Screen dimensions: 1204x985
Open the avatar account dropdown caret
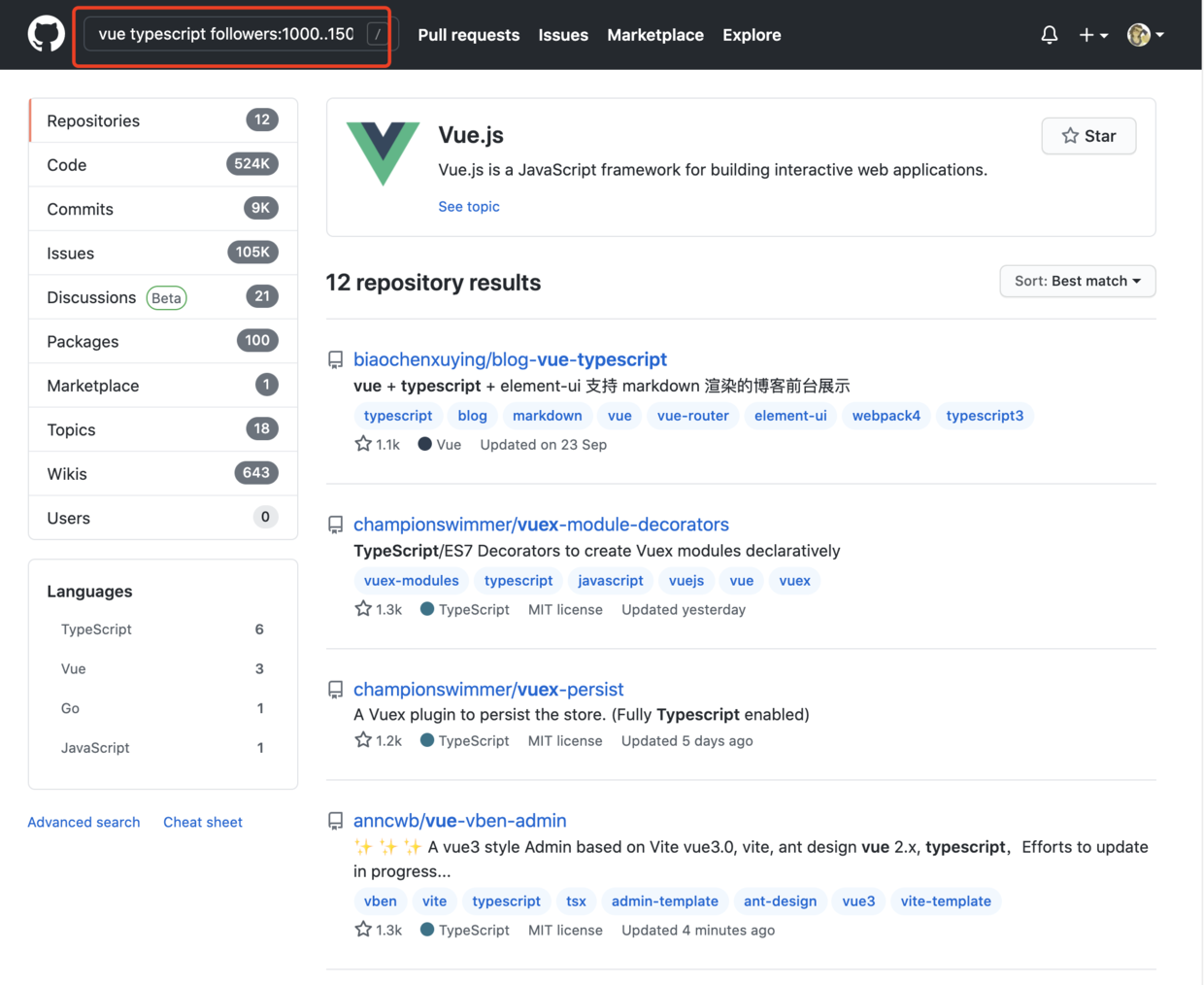(1161, 34)
